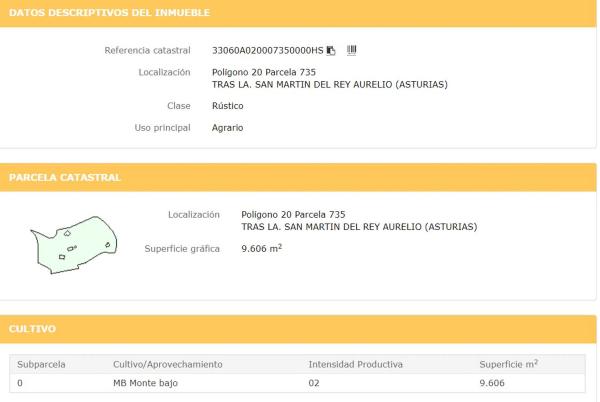Screen dimensions: 600x402
Task: Click the 'Rústico' class value
Action: click(229, 105)
